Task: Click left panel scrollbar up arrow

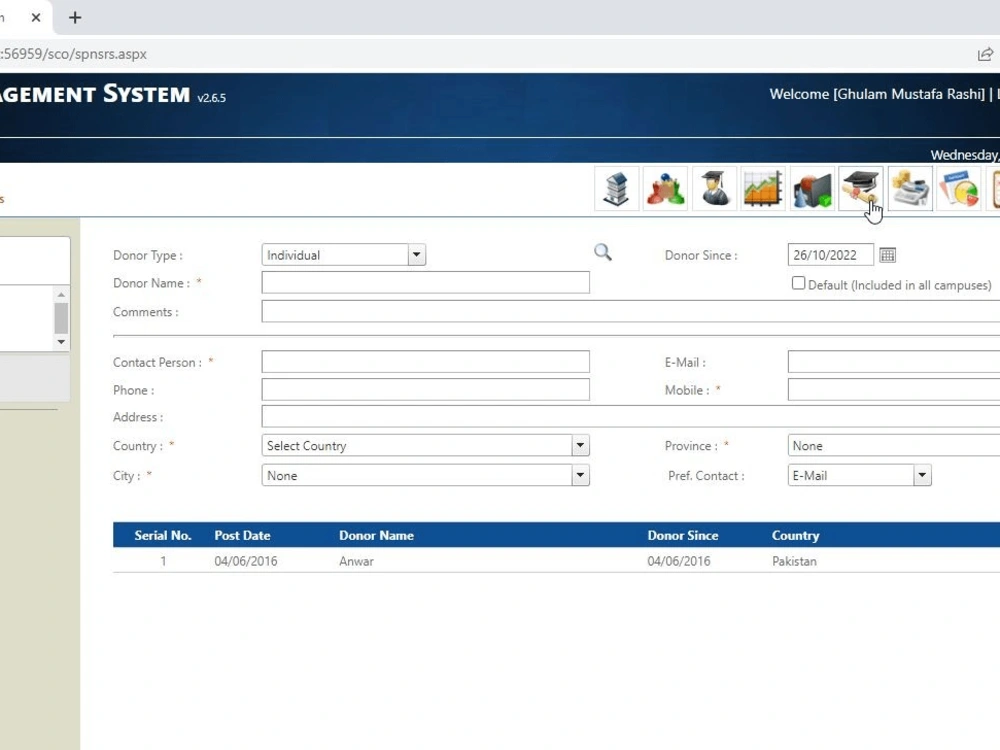Action: point(61,295)
